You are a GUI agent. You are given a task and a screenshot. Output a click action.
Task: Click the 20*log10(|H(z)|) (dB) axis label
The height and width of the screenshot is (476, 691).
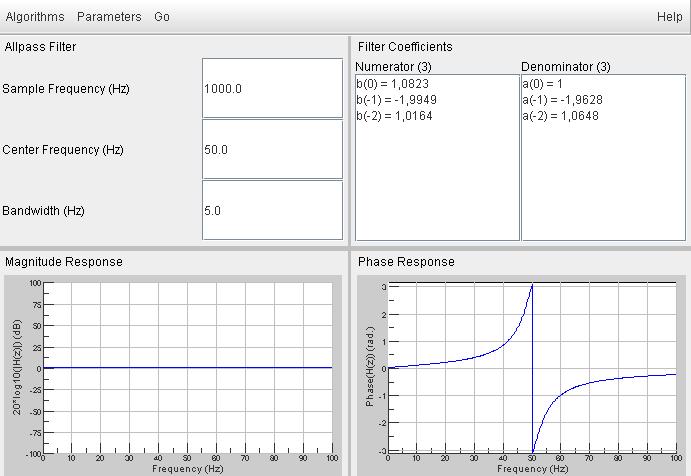(17, 367)
